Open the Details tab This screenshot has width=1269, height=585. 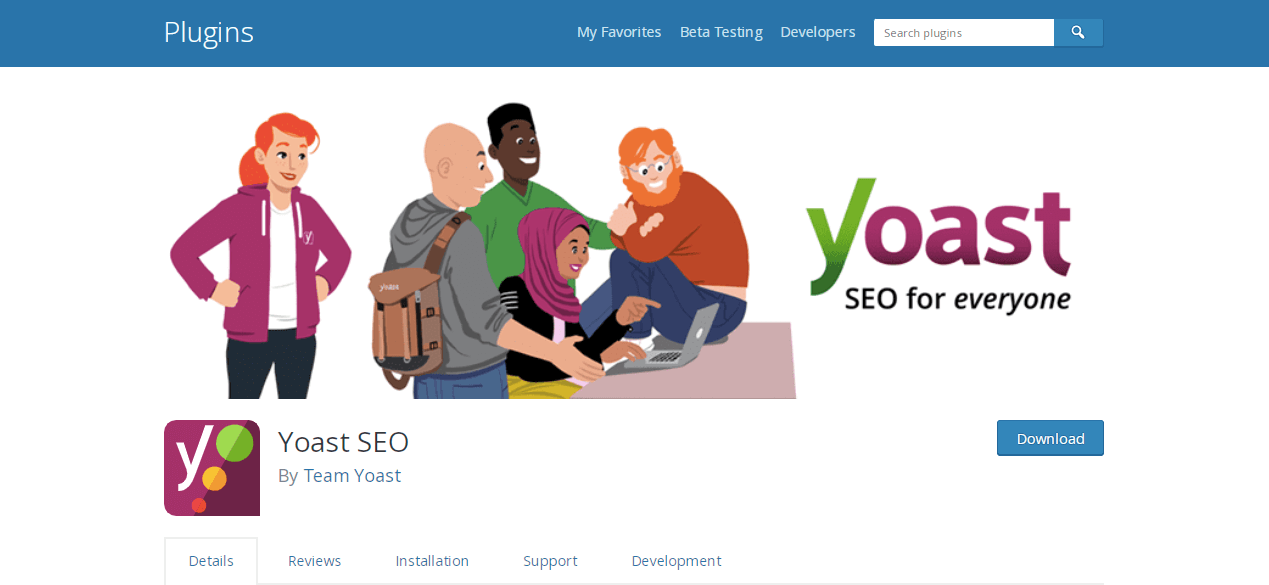pyautogui.click(x=211, y=561)
